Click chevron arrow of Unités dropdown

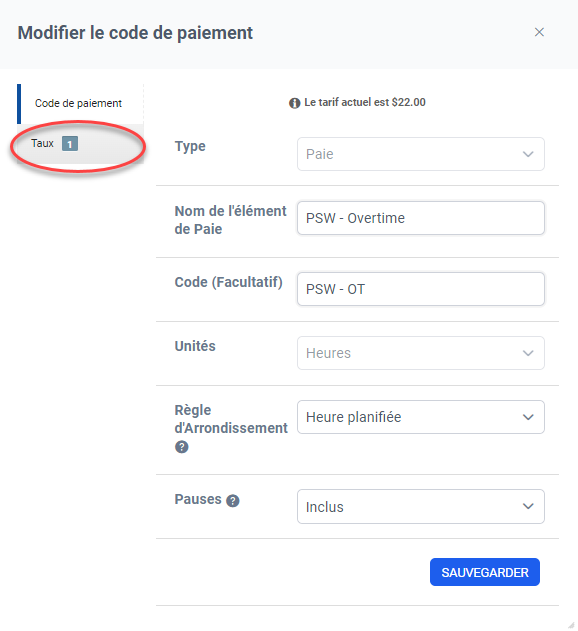[x=528, y=353]
